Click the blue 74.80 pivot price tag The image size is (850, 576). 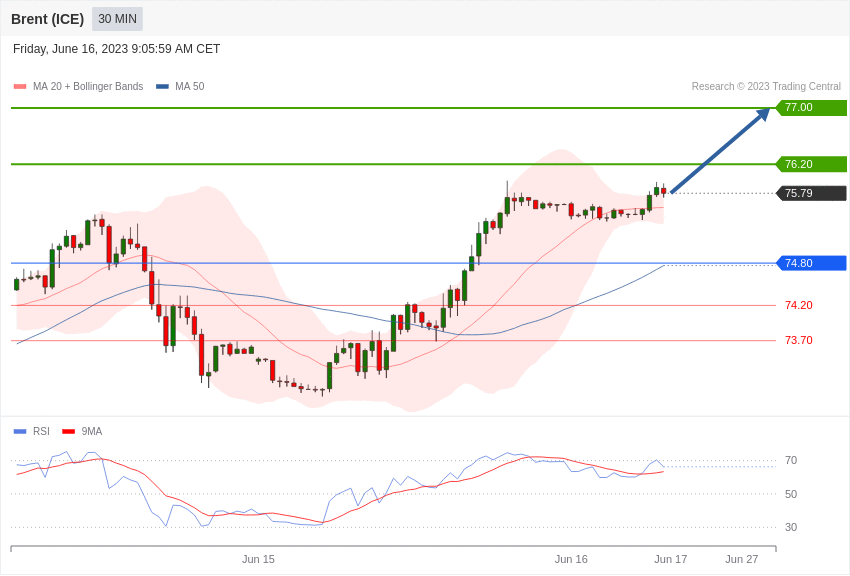811,263
